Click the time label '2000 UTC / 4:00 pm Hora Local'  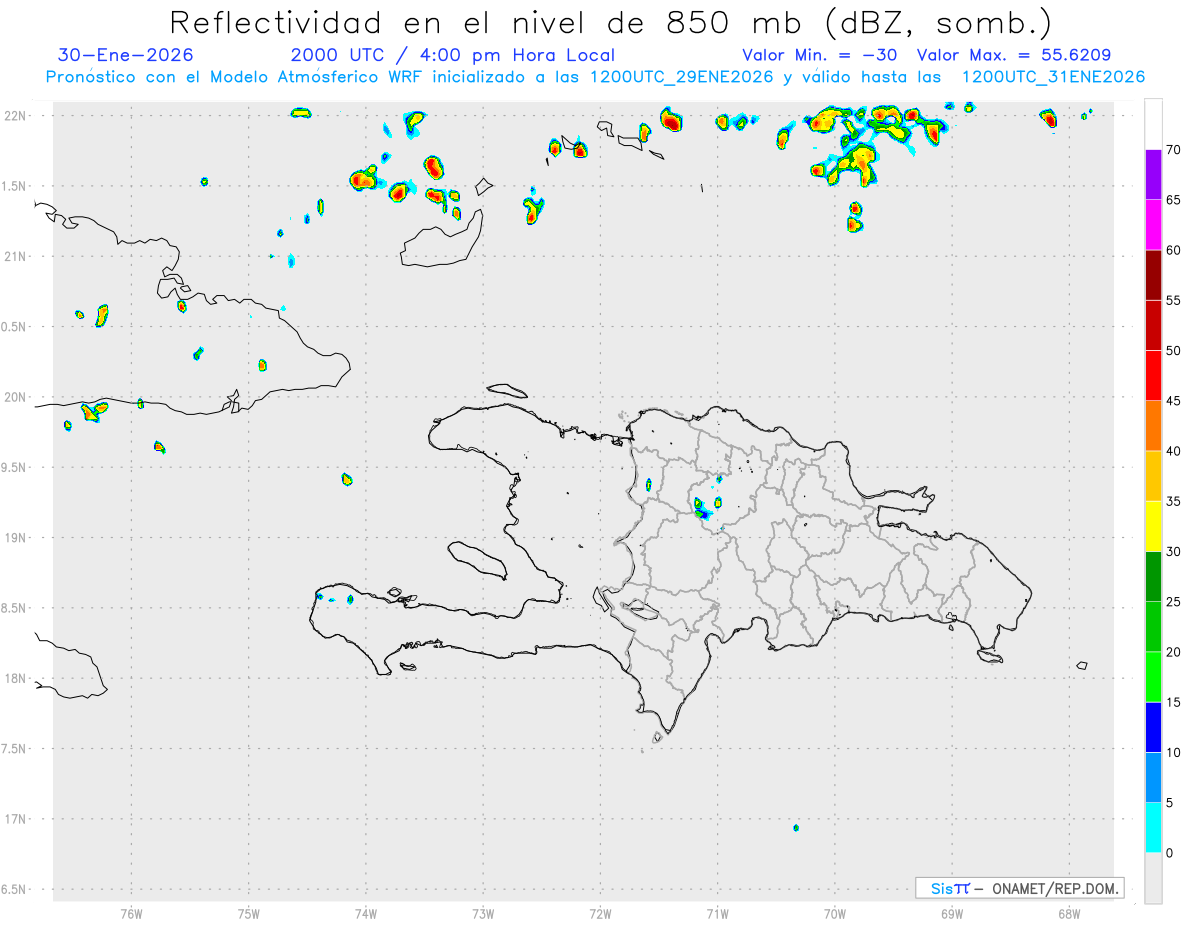pos(453,55)
